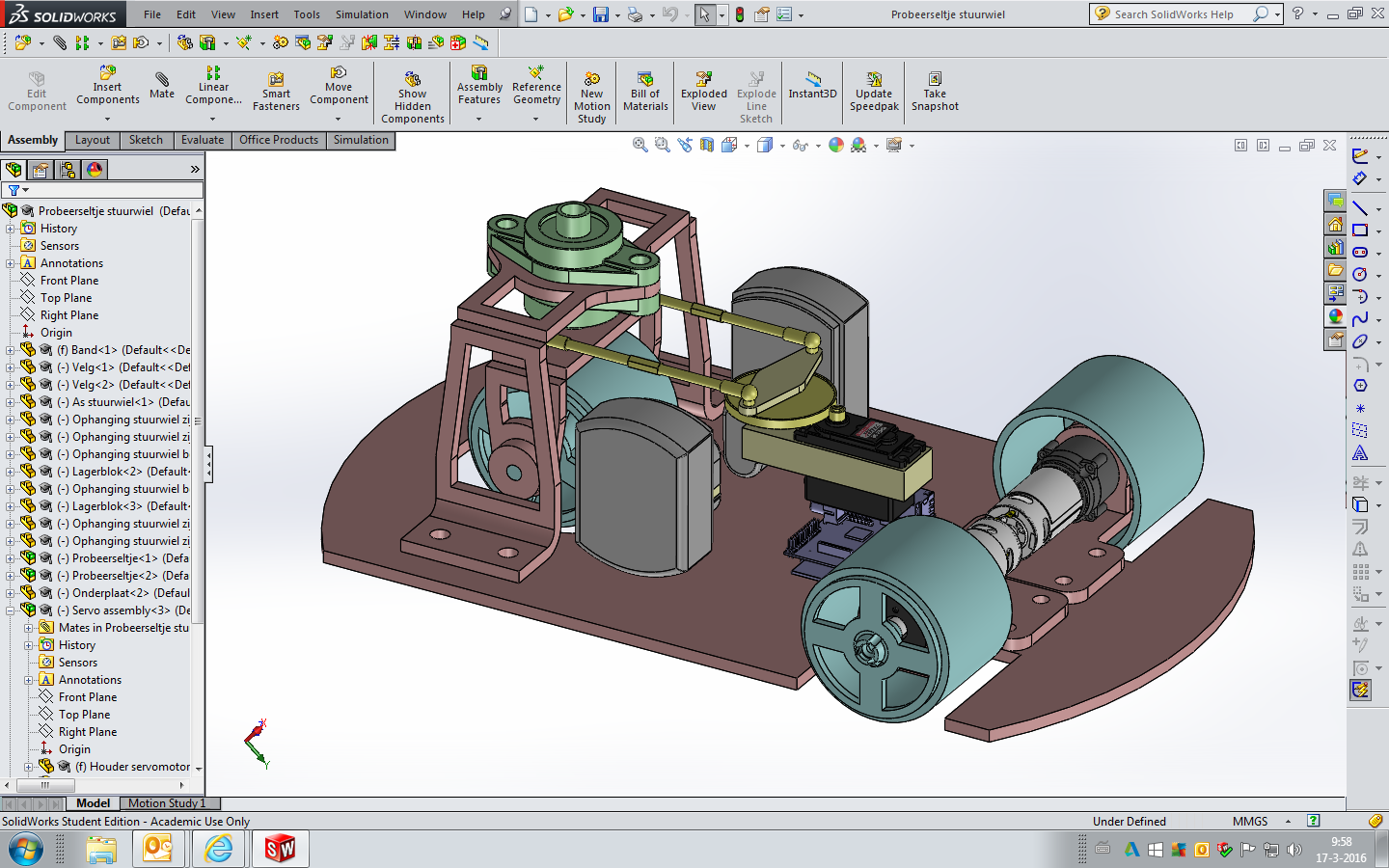Open Bill of Materials tool
1389x868 pixels.
pyautogui.click(x=645, y=92)
